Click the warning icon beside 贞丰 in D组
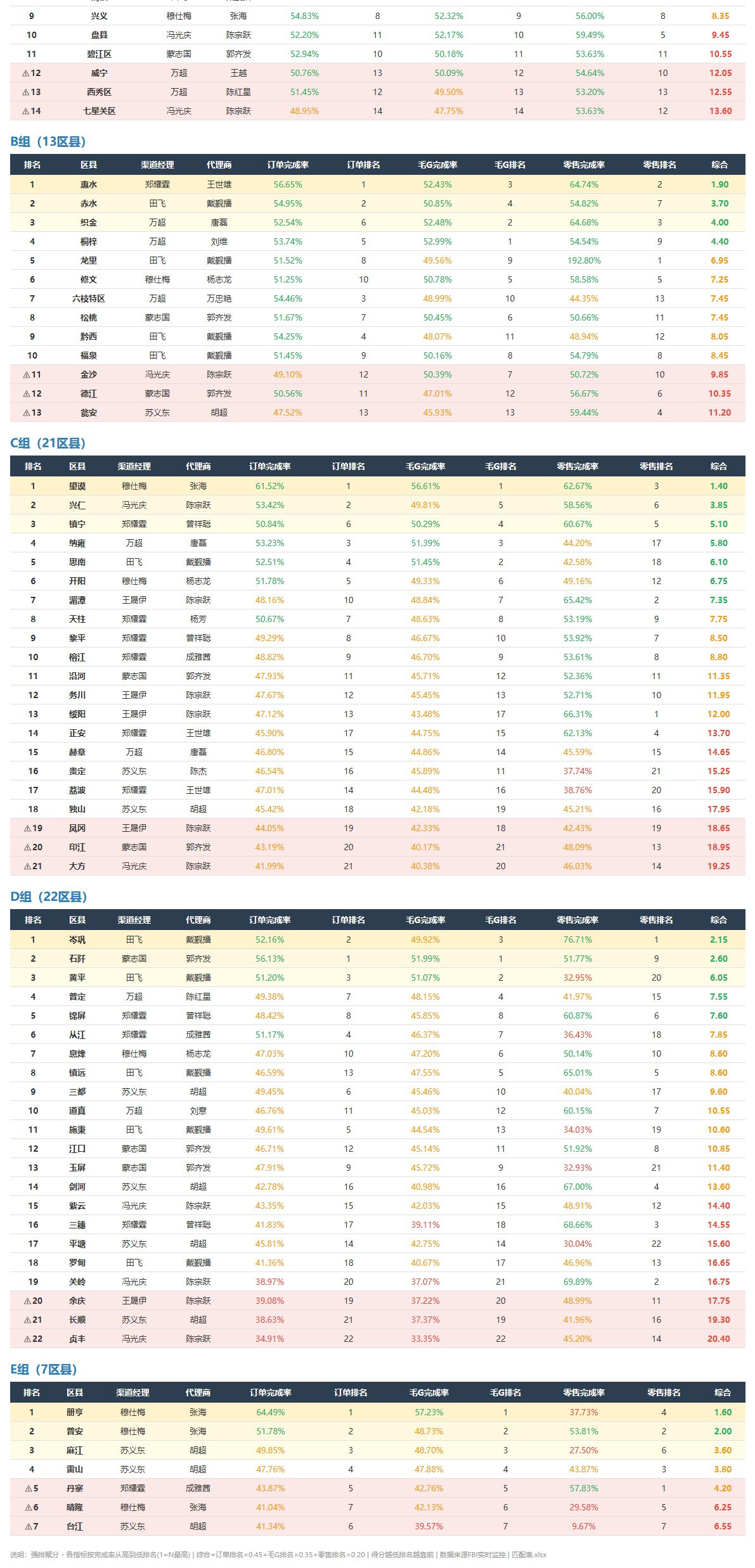Viewport: 755px width, 1568px height. point(27,1339)
